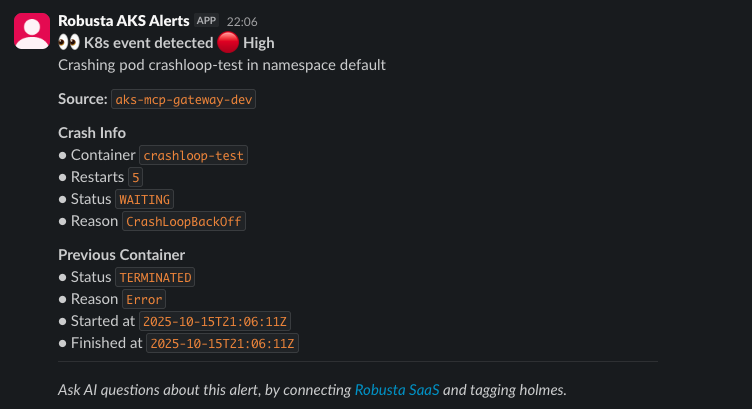Click the Robusta AKS Alerts bot avatar
The image size is (752, 409).
coord(31,31)
